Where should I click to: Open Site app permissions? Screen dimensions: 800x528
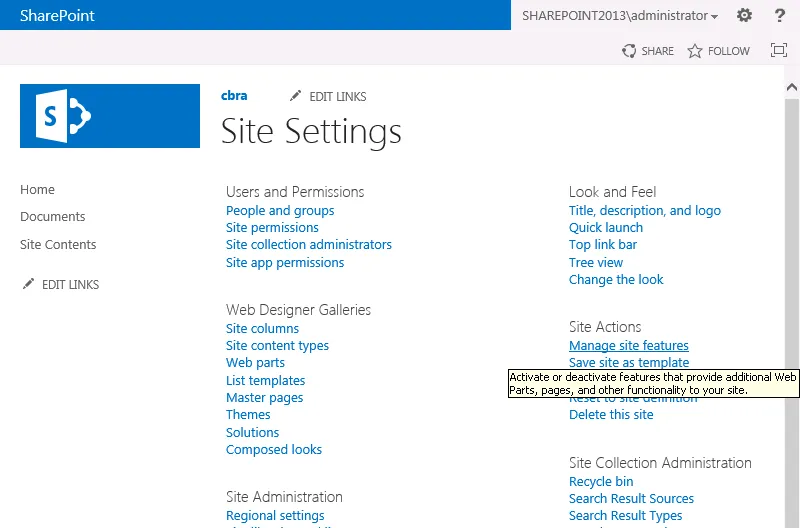pos(285,262)
